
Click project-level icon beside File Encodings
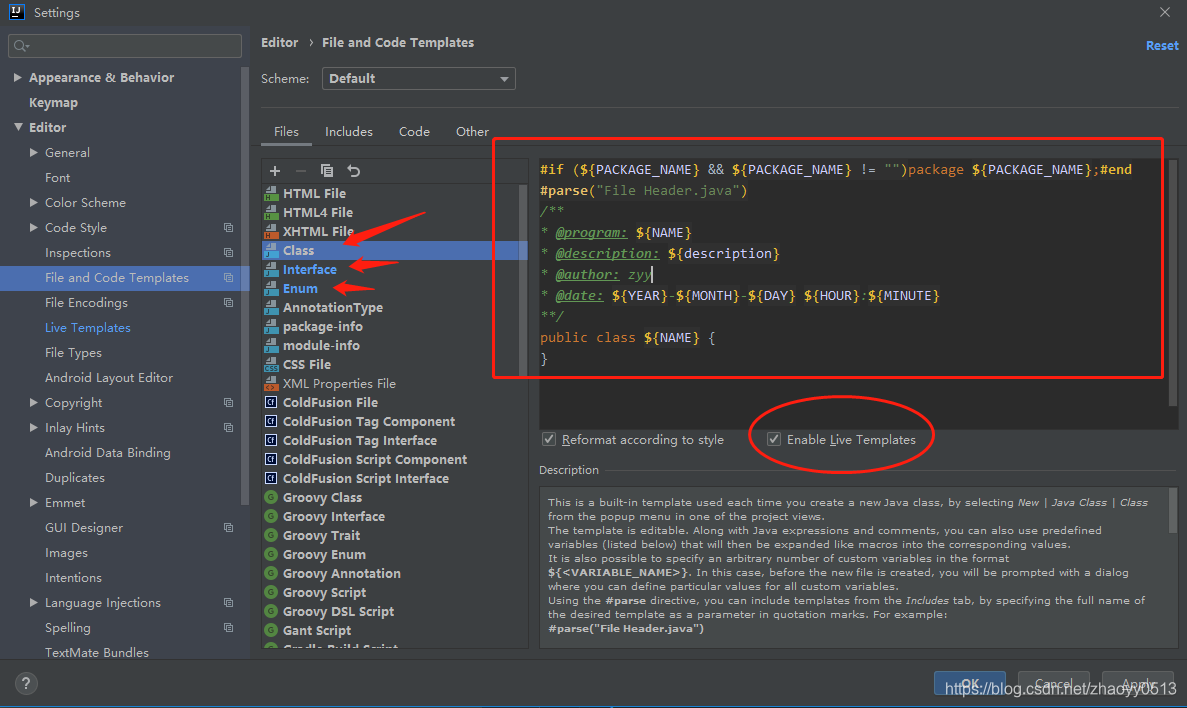pos(228,302)
